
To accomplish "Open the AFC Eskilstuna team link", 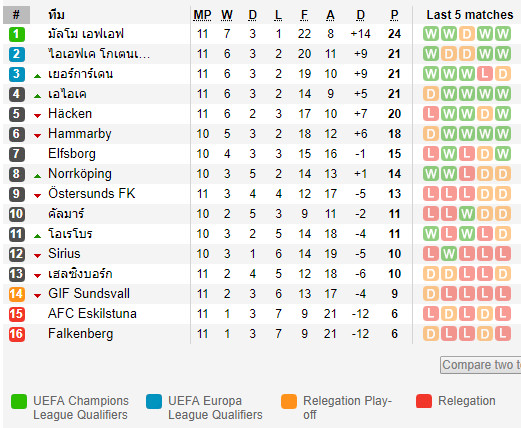I will coord(92,314).
